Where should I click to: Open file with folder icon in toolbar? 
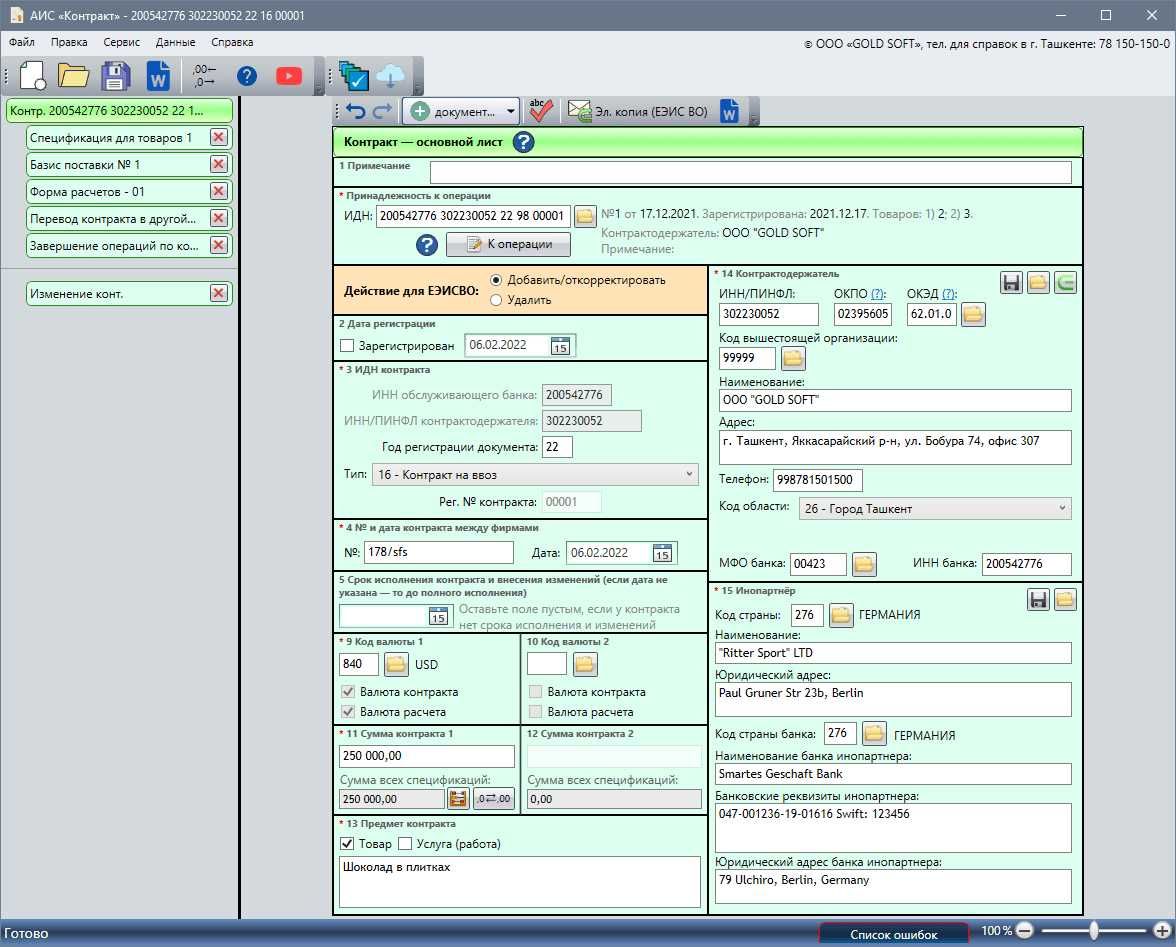pos(73,76)
